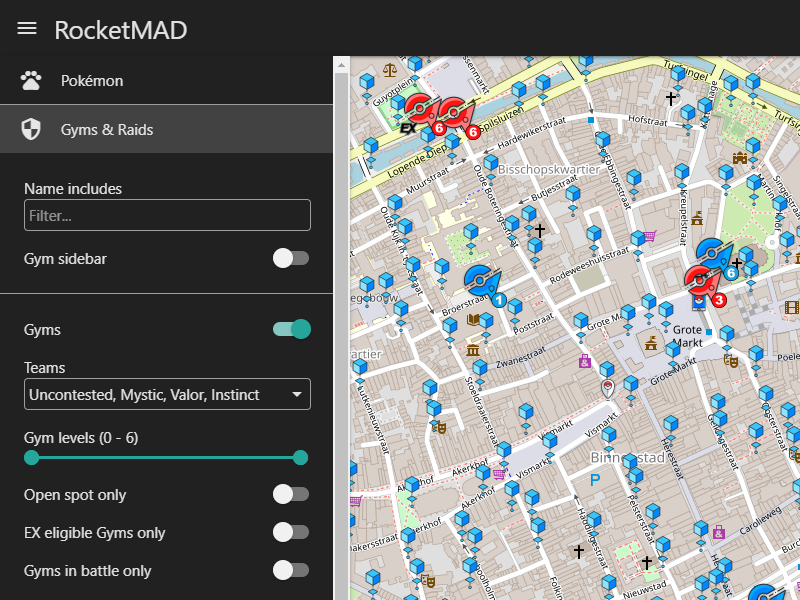Click the paw icon next to Pokémon
This screenshot has height=600, width=800.
coord(31,81)
